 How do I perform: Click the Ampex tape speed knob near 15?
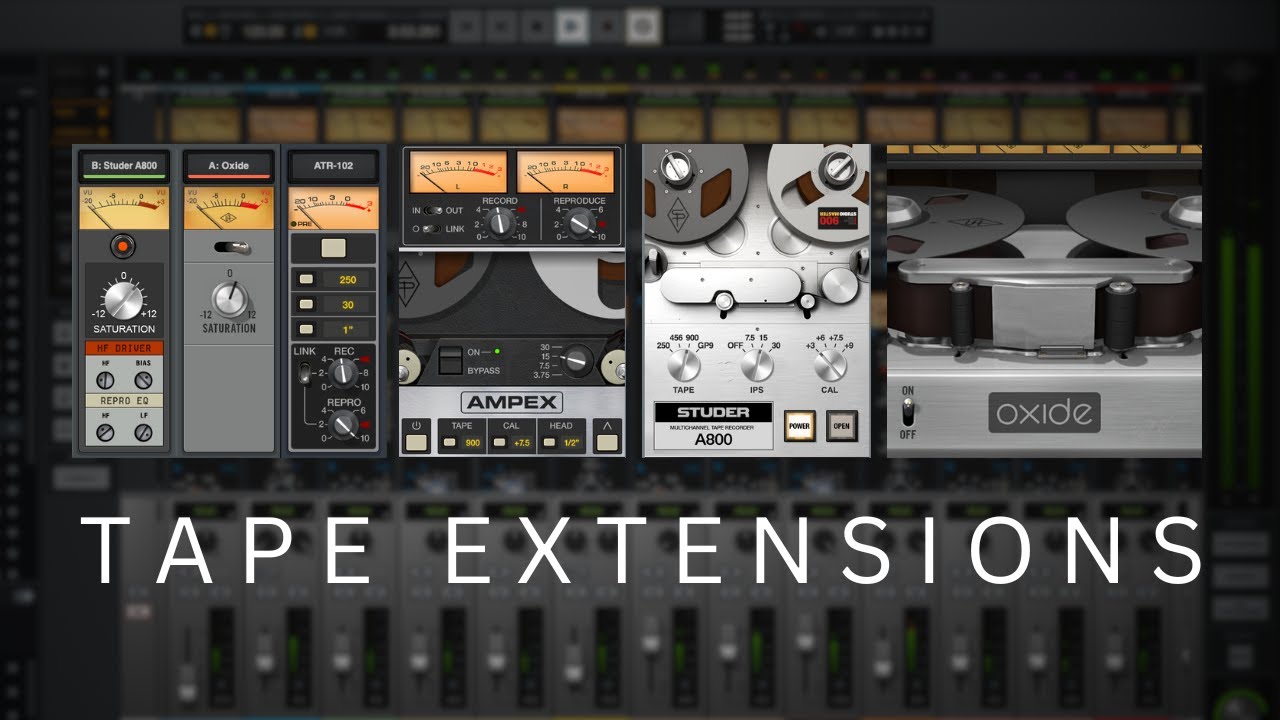[x=577, y=359]
